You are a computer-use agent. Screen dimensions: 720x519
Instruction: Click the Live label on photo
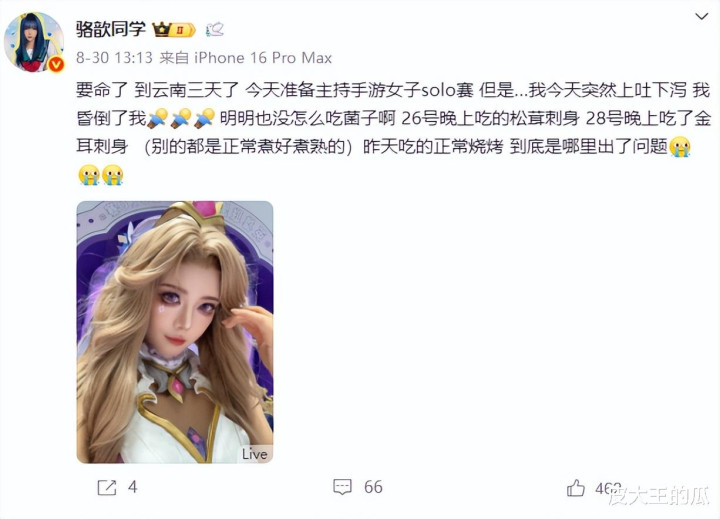[254, 454]
